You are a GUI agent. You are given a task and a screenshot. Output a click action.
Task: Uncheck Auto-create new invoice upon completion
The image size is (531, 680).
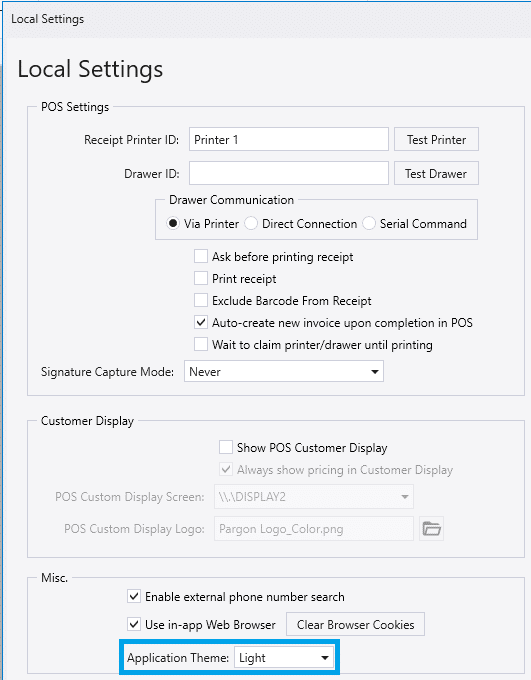200,322
